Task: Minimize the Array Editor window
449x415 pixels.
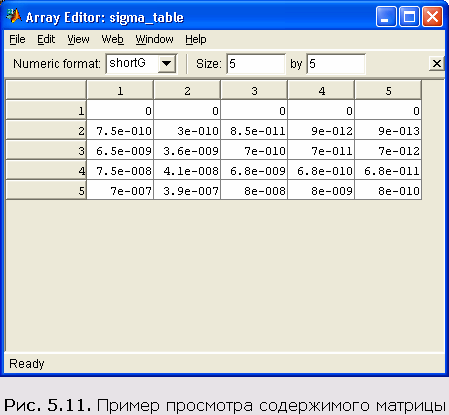Action: coord(386,16)
